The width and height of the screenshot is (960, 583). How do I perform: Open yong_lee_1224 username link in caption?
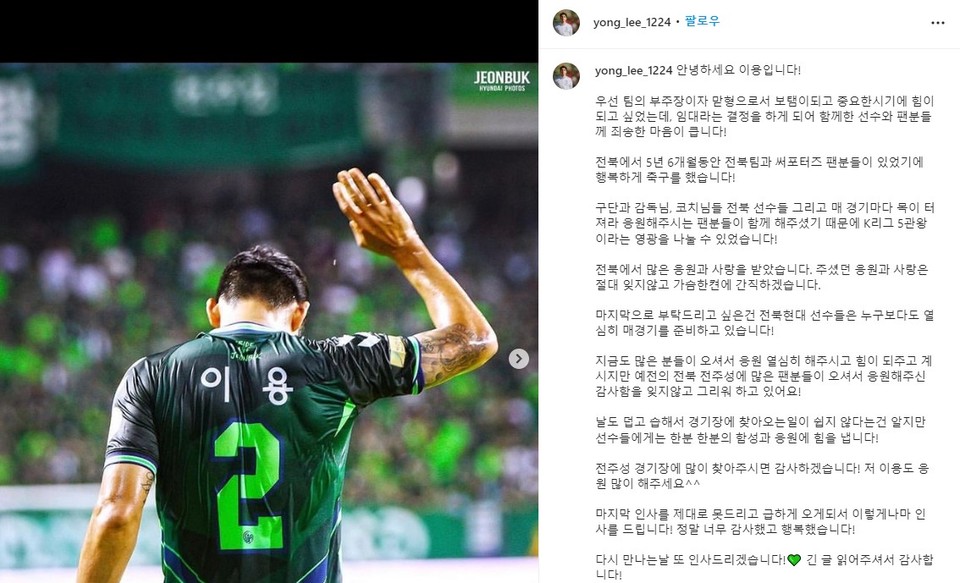click(x=634, y=70)
